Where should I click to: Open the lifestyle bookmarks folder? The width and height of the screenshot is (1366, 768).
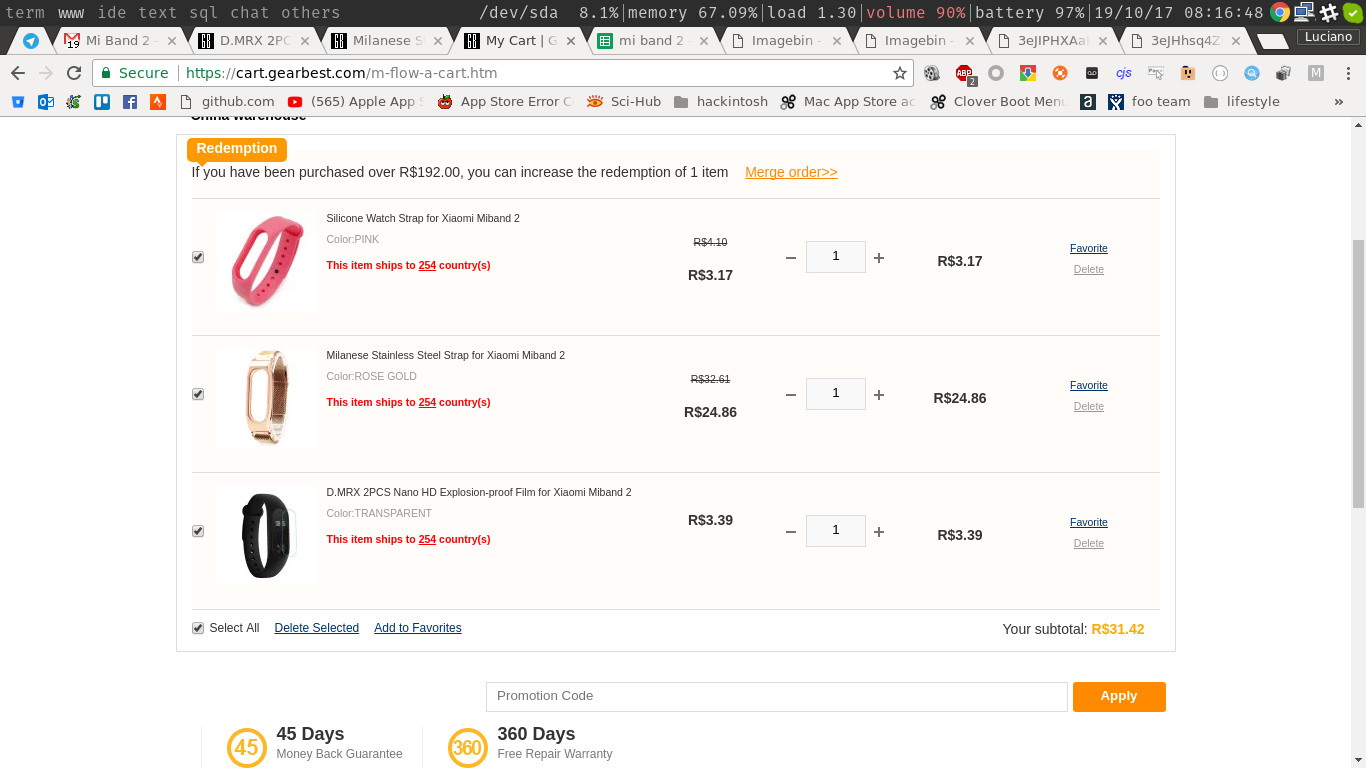[1242, 101]
